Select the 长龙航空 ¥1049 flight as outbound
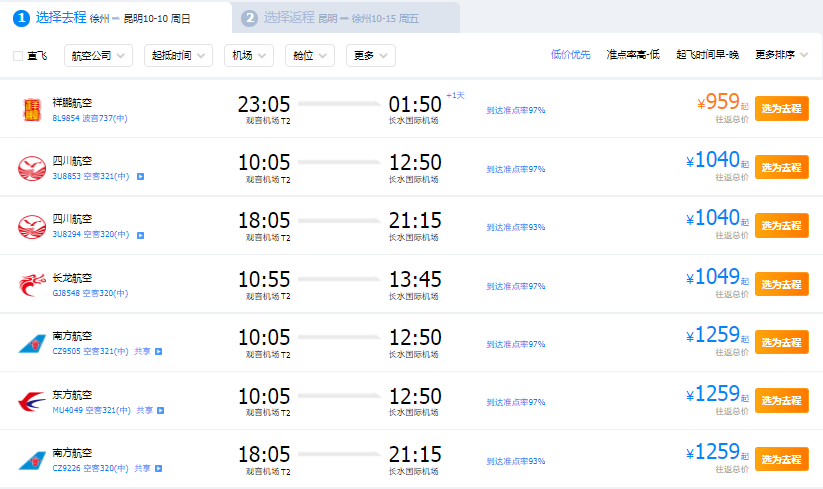Screen dimensions: 823x489 click(x=782, y=284)
